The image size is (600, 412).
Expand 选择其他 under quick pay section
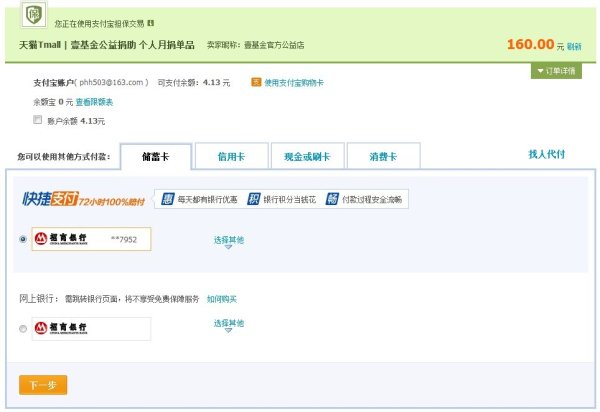pyautogui.click(x=228, y=241)
